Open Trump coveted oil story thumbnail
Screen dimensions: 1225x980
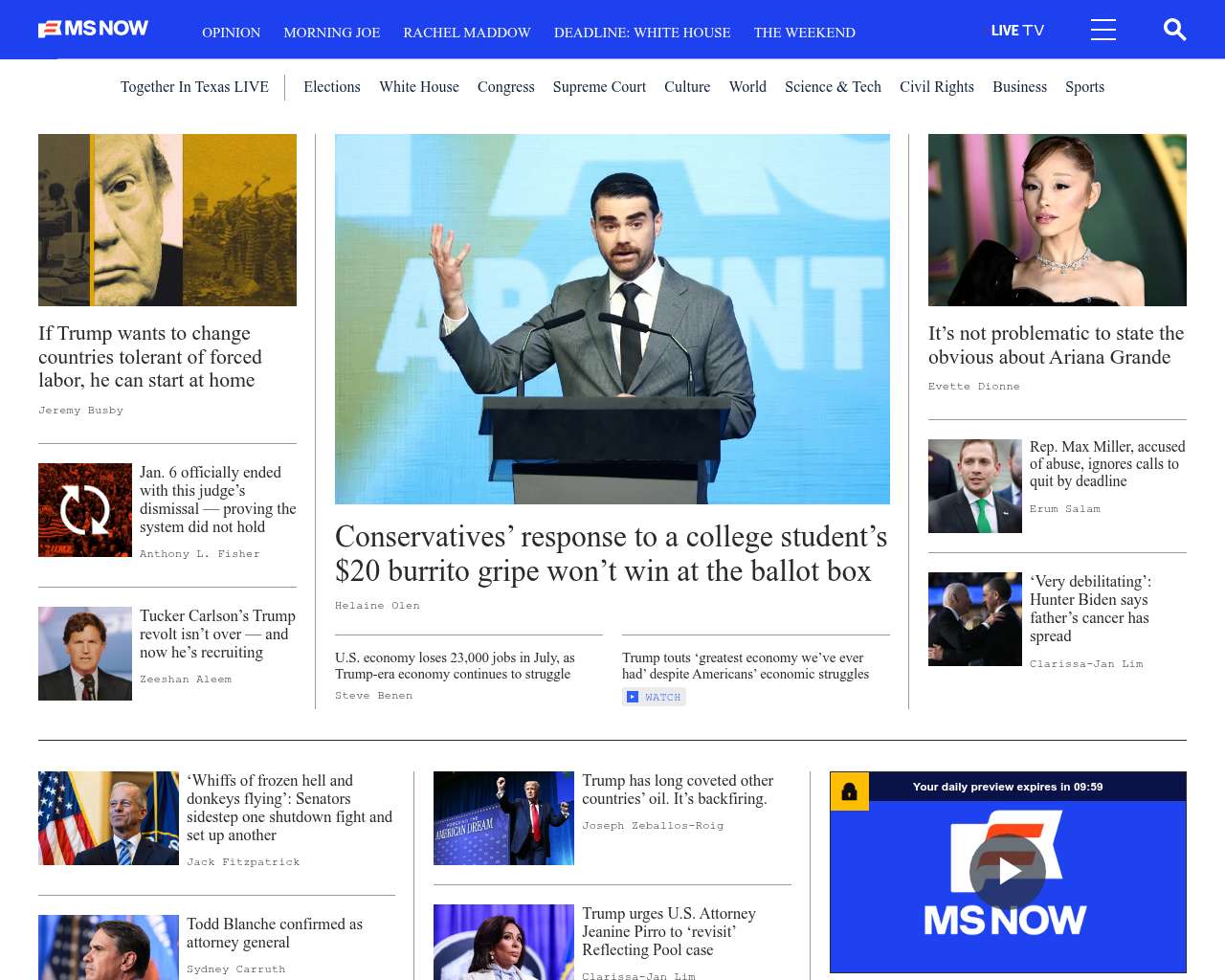coord(503,818)
